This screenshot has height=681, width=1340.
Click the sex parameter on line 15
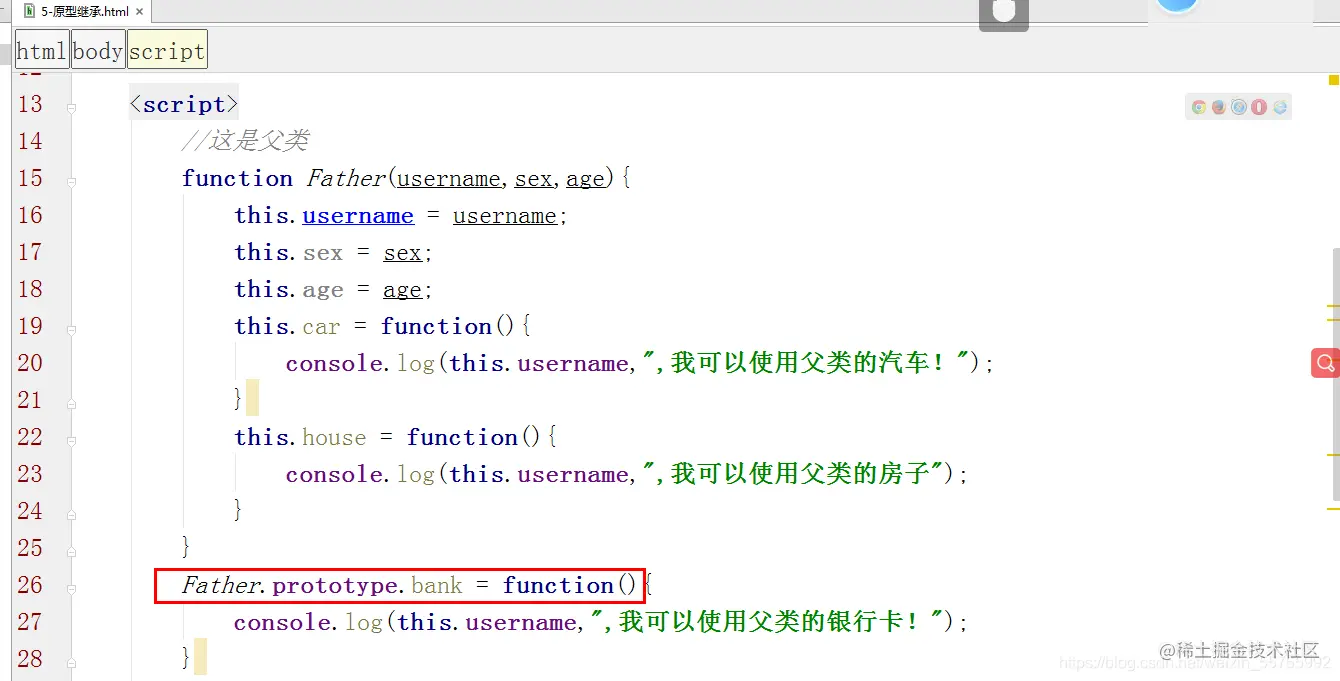[x=533, y=179]
